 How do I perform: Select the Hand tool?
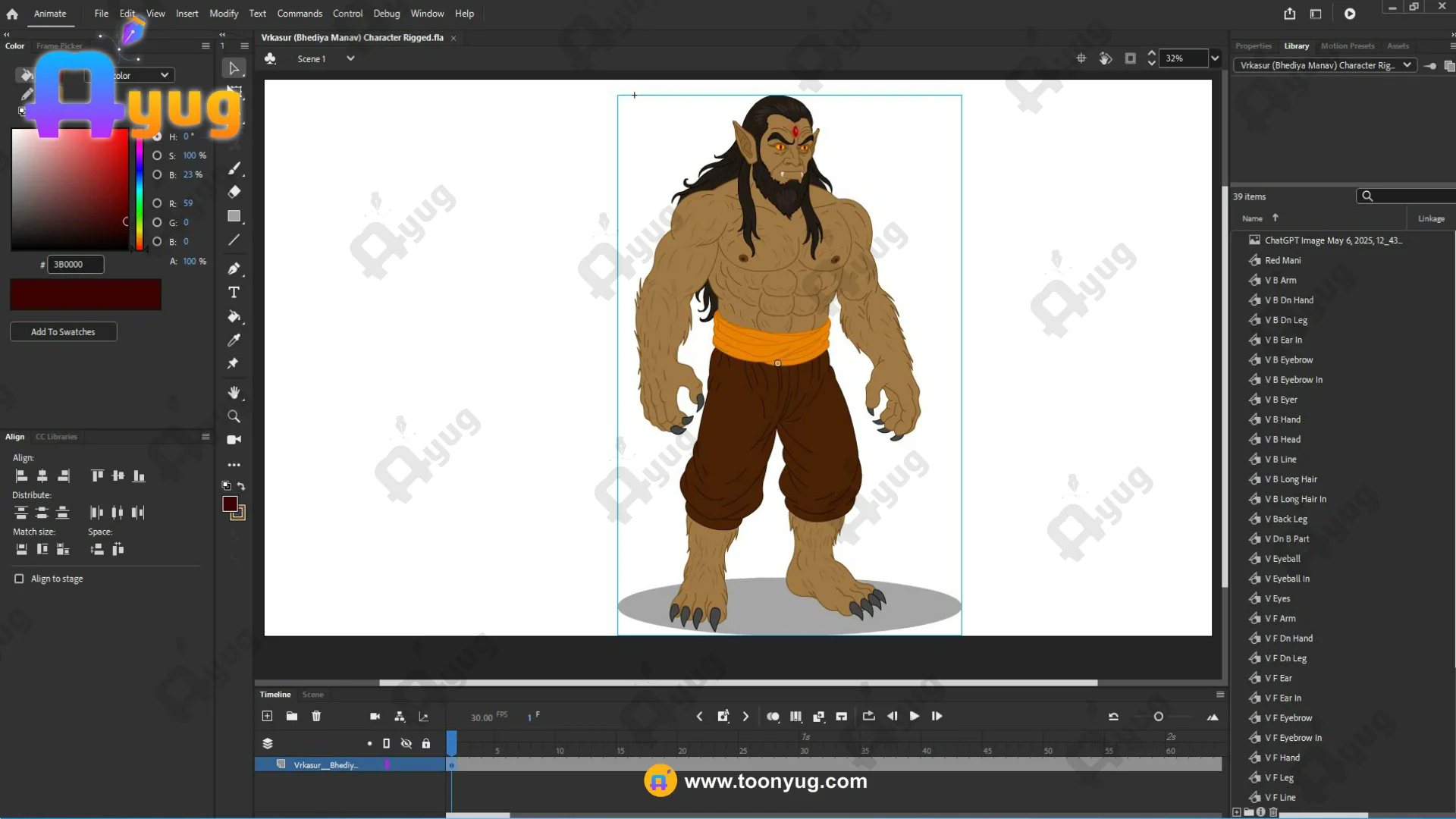(x=234, y=392)
